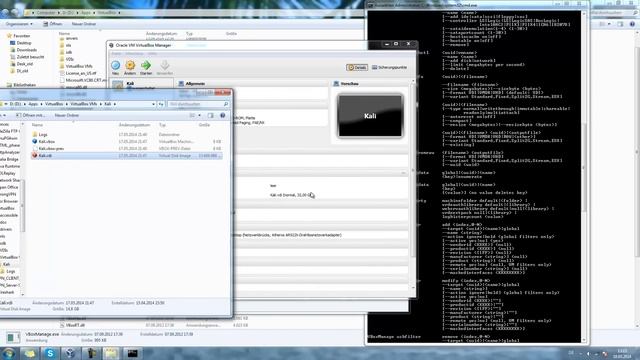
Task: Click the Windows Start button
Action: pyautogui.click(x=8, y=353)
